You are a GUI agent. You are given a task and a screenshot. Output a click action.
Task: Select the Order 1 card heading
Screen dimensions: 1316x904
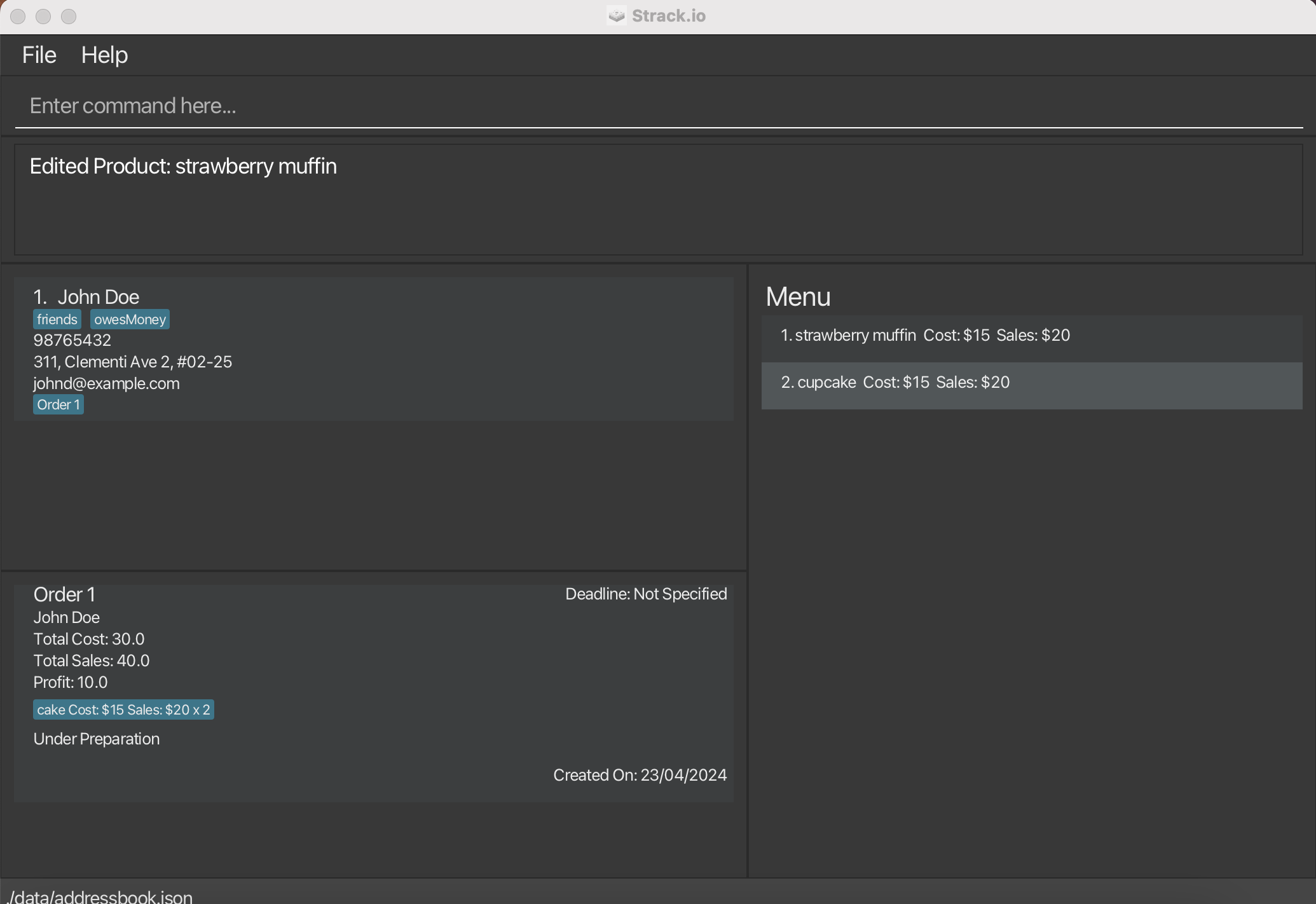tap(64, 595)
